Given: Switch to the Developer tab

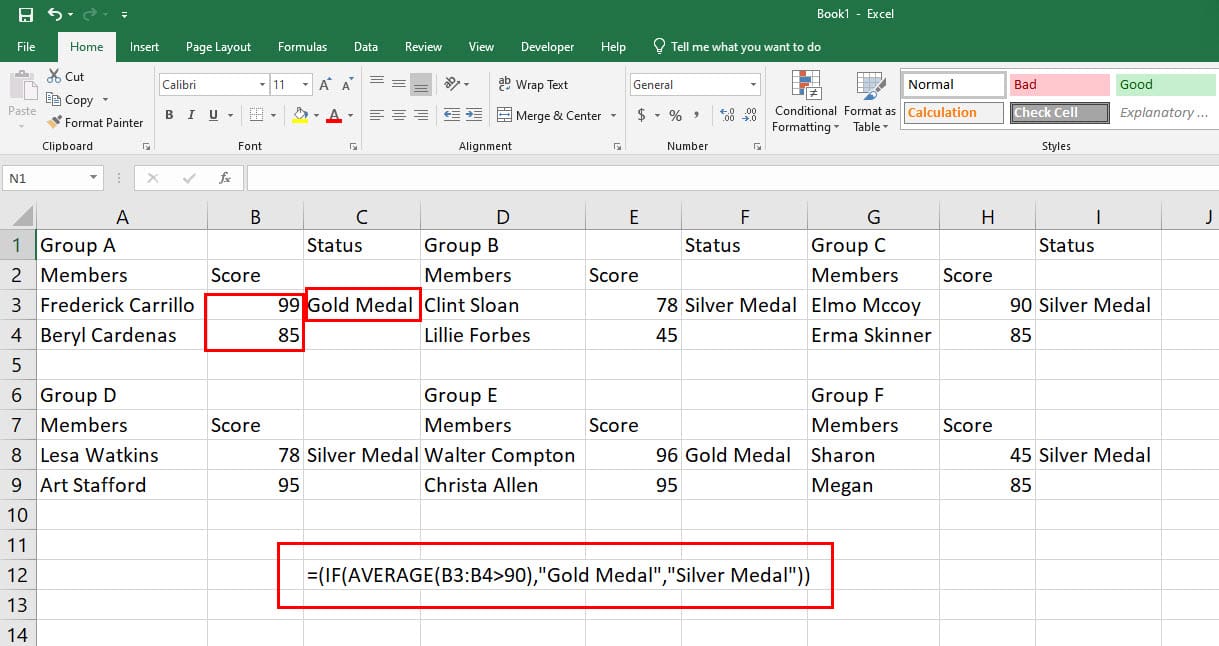Looking at the screenshot, I should [548, 47].
